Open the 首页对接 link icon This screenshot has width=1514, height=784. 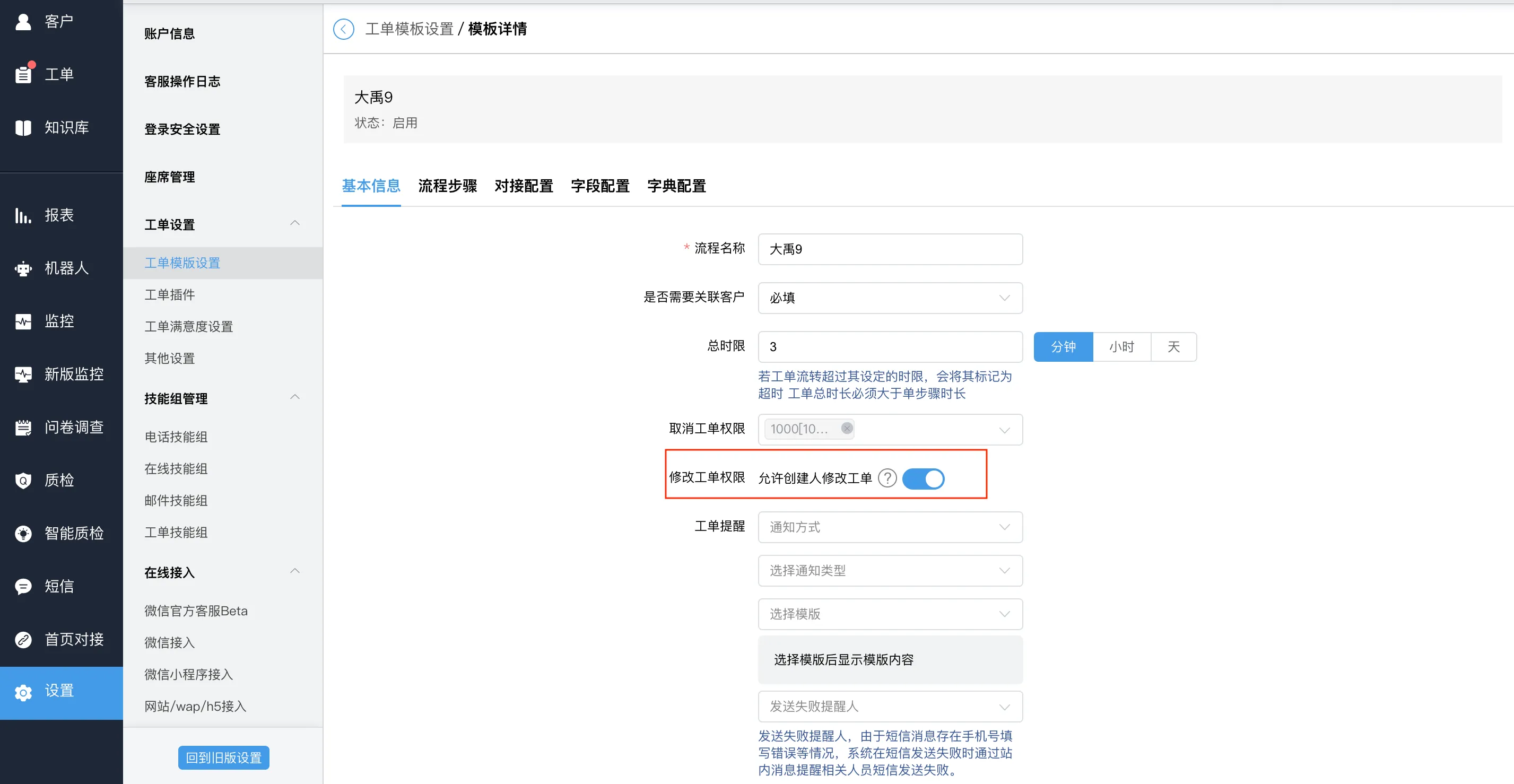click(x=23, y=639)
